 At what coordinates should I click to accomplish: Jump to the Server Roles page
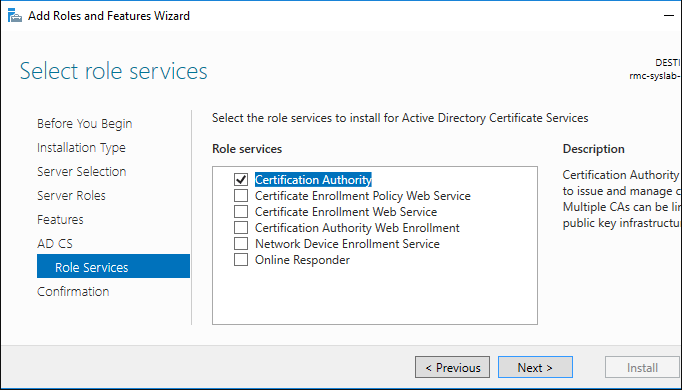coord(71,196)
